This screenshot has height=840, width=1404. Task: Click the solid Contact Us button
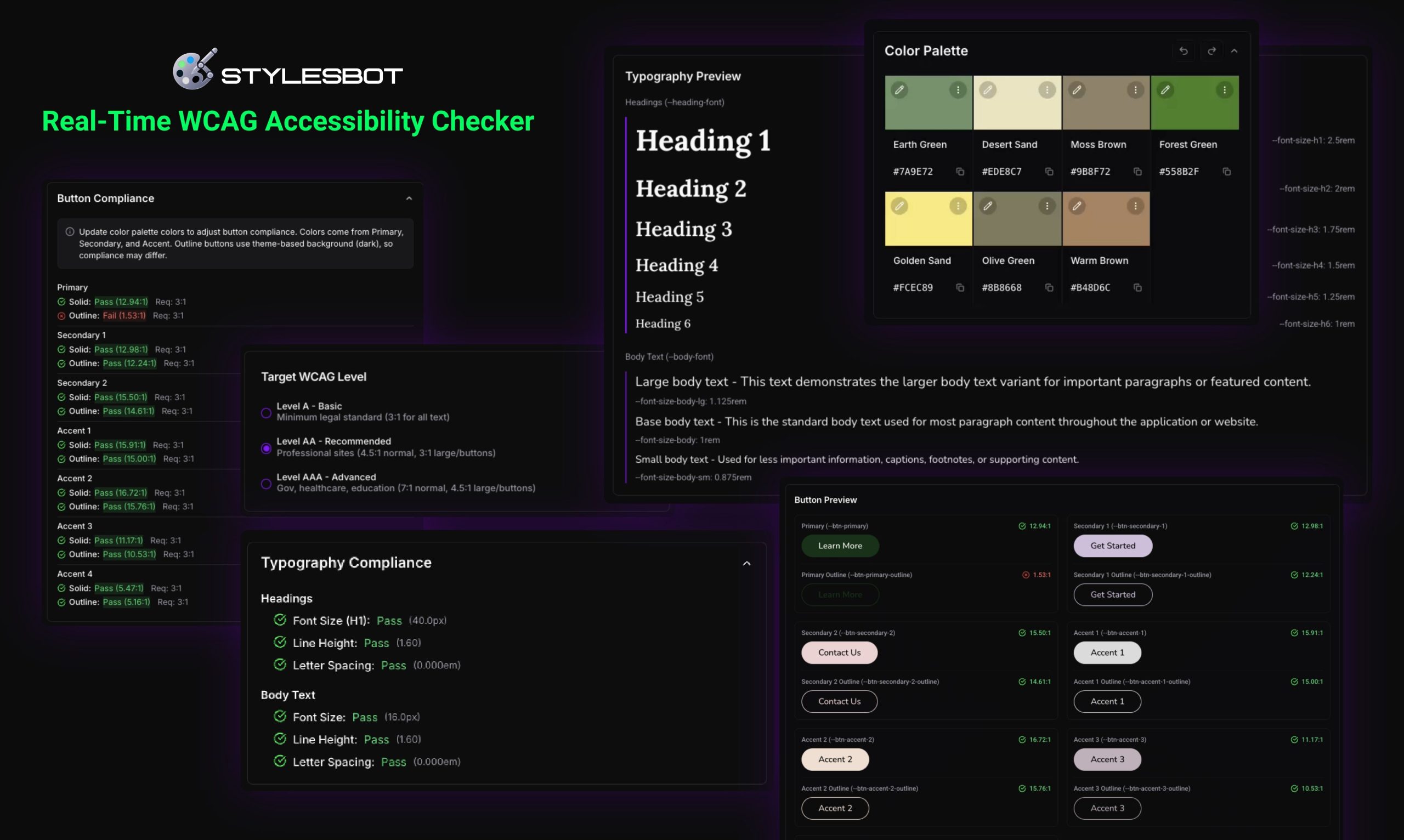coord(839,652)
